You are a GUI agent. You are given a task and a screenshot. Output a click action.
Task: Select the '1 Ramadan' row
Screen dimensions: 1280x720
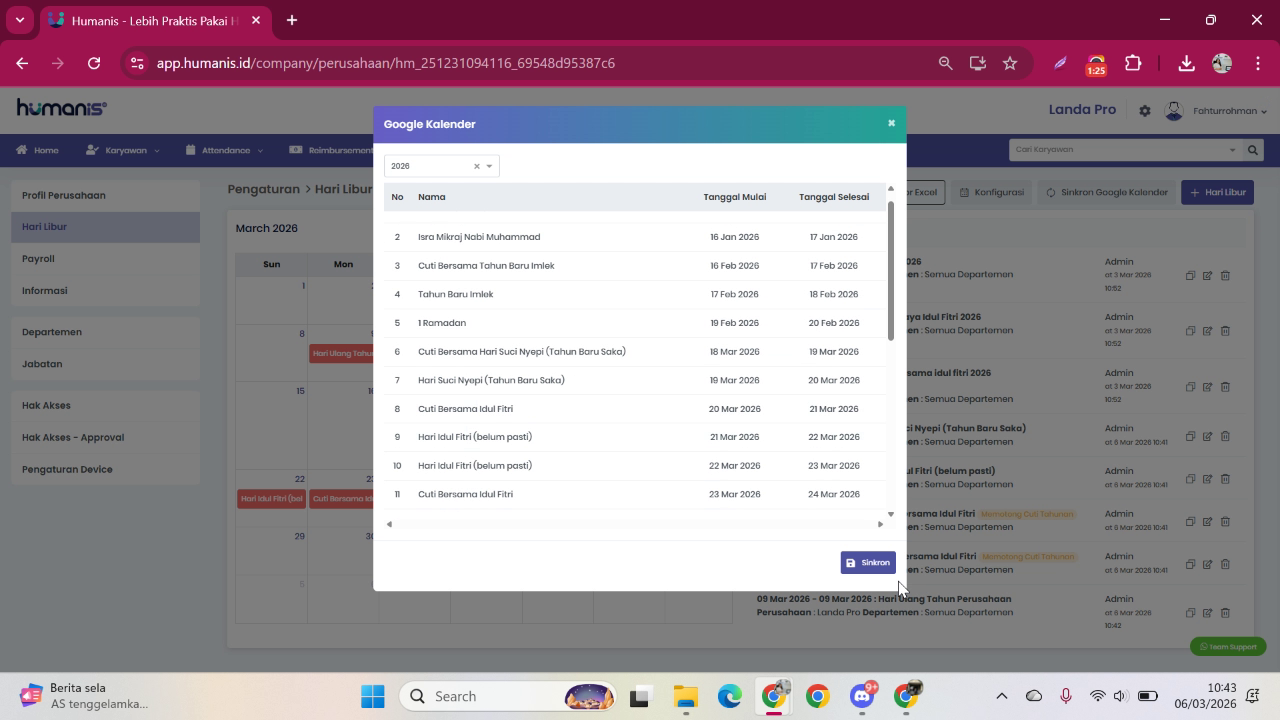[635, 323]
